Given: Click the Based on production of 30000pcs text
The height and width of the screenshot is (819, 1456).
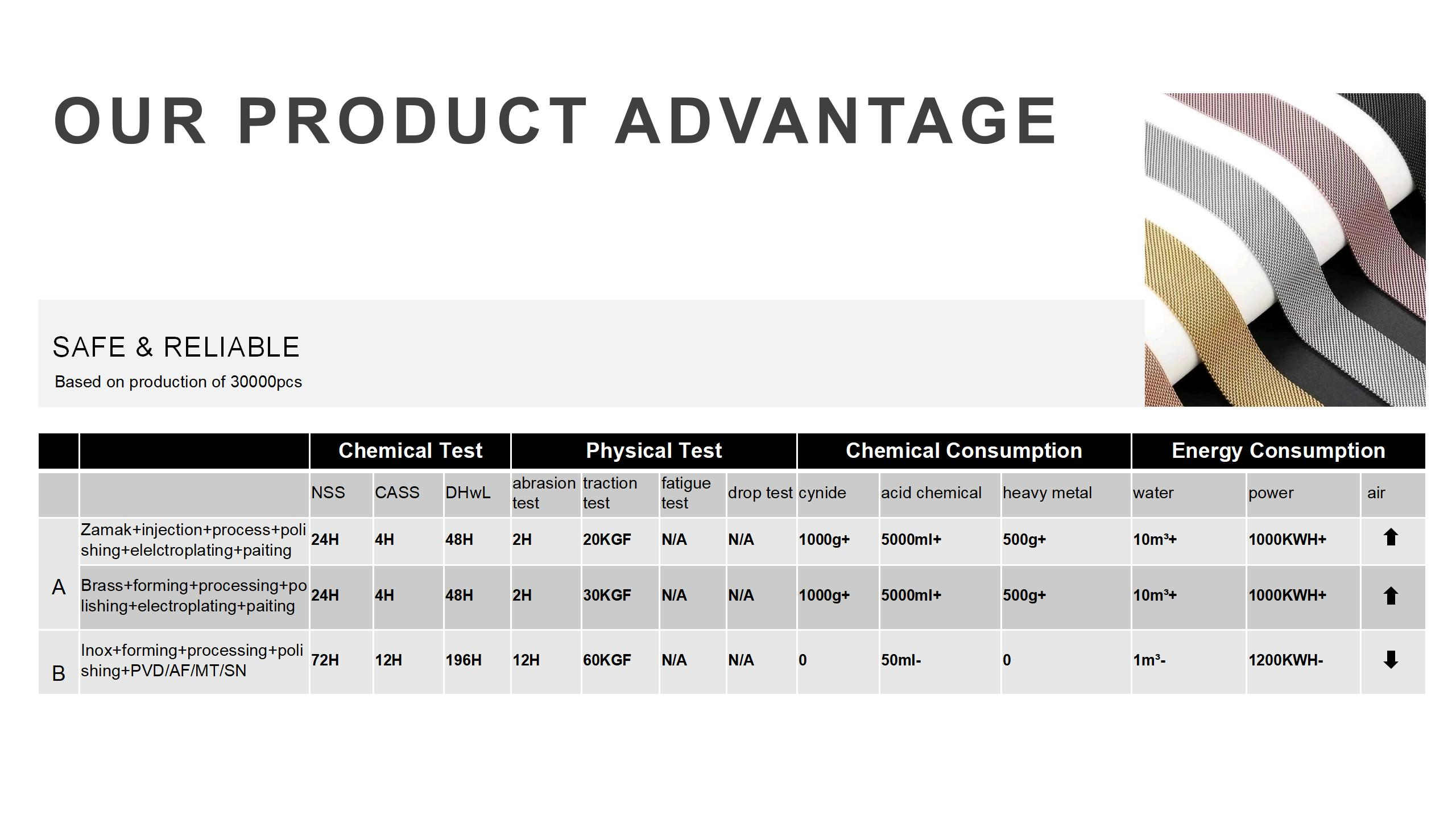Looking at the screenshot, I should click(x=178, y=382).
